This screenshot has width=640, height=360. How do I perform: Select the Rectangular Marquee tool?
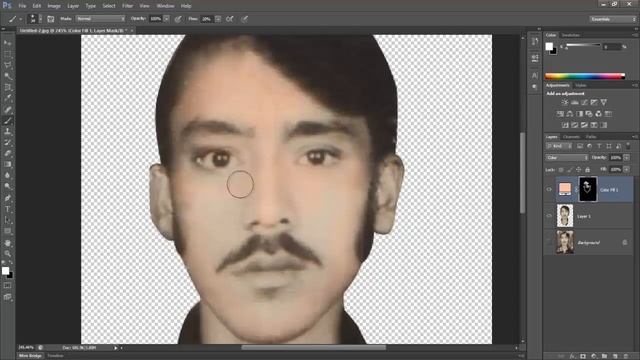click(7, 54)
